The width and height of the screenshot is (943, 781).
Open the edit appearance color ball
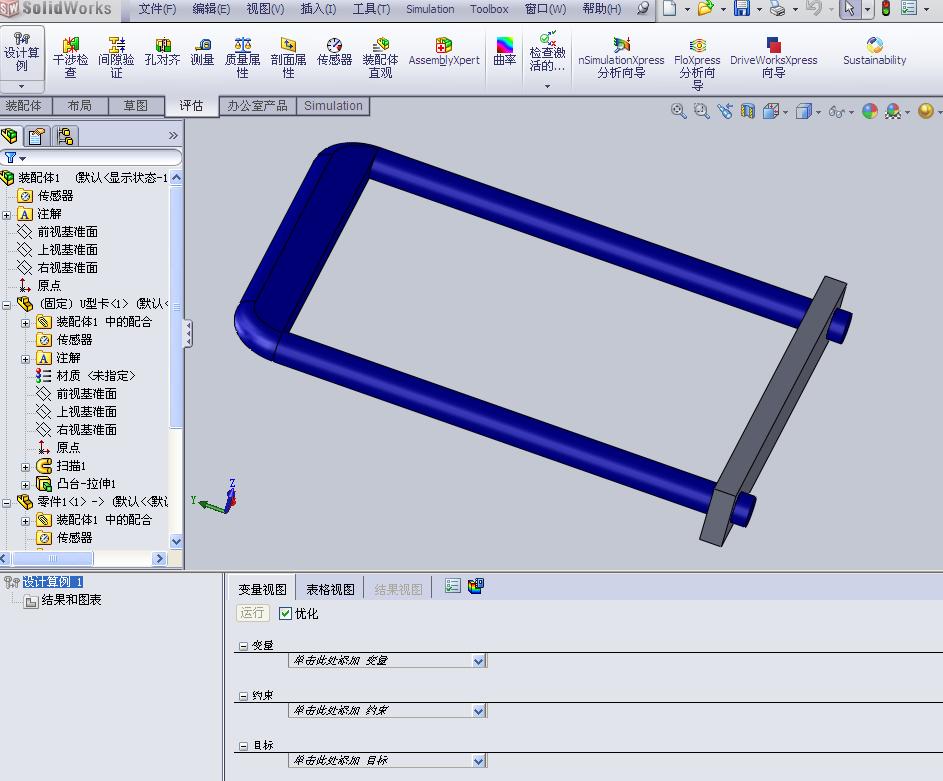coord(870,111)
